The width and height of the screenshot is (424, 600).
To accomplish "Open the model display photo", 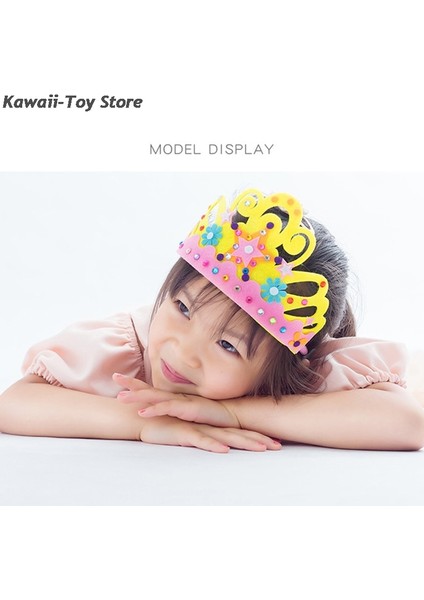I will 212,339.
